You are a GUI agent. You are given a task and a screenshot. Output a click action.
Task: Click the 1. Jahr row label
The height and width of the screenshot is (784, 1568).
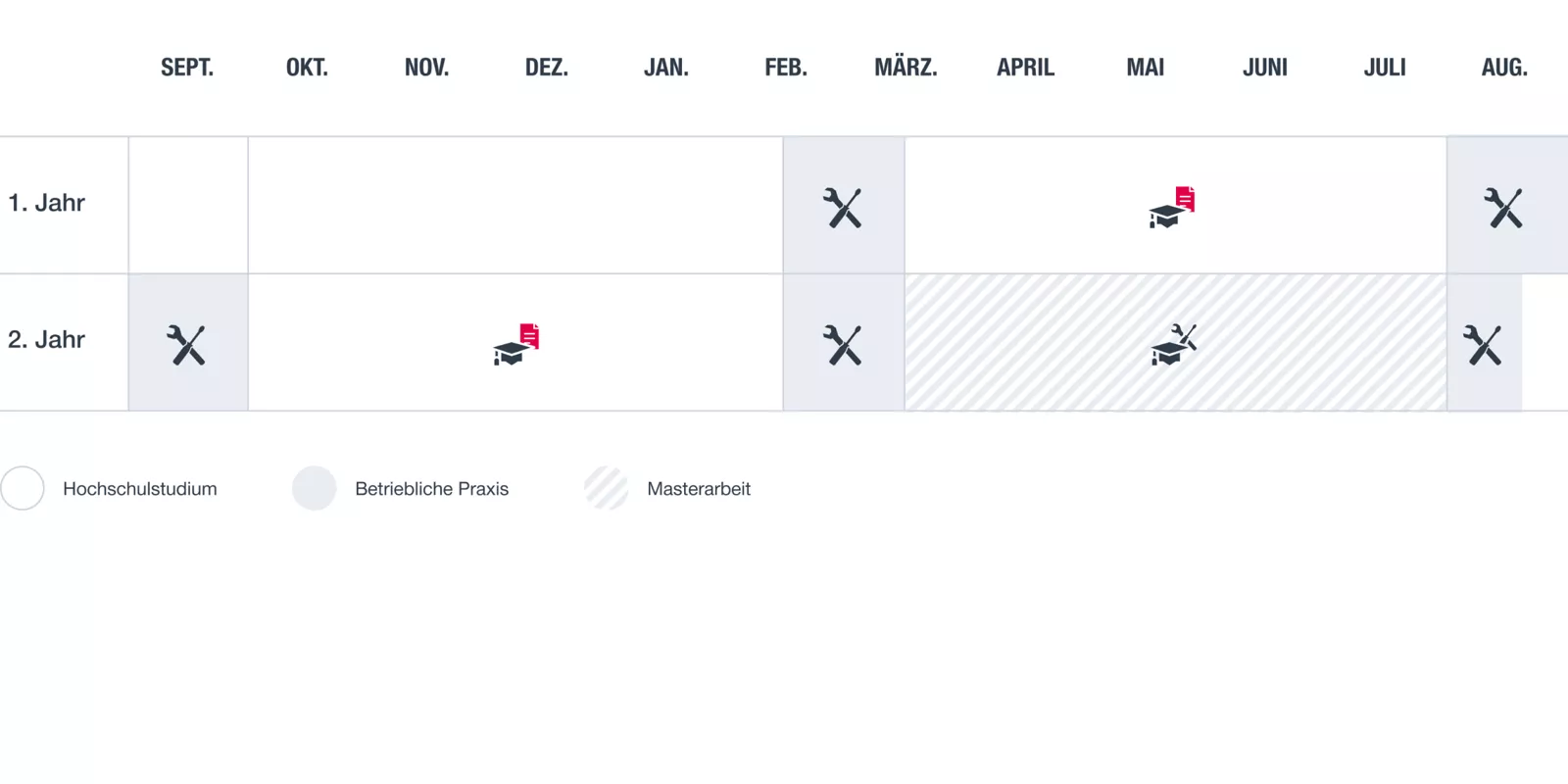pos(47,203)
